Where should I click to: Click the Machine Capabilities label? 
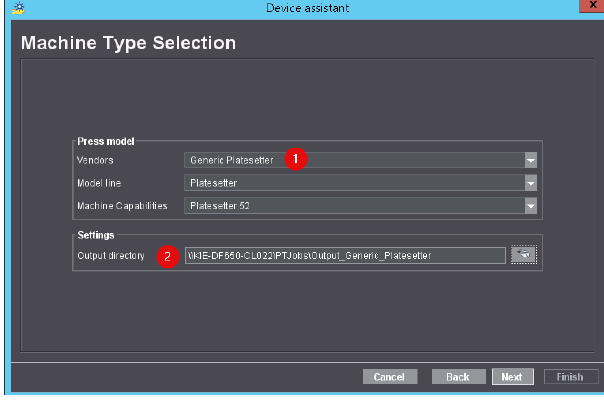(x=122, y=206)
